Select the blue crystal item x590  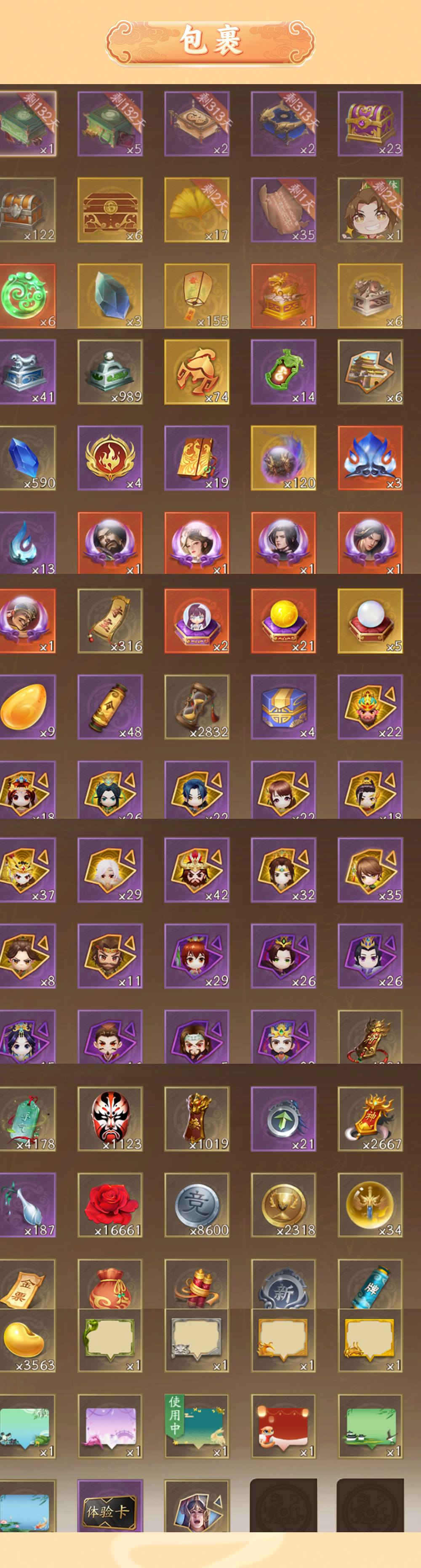(27, 458)
